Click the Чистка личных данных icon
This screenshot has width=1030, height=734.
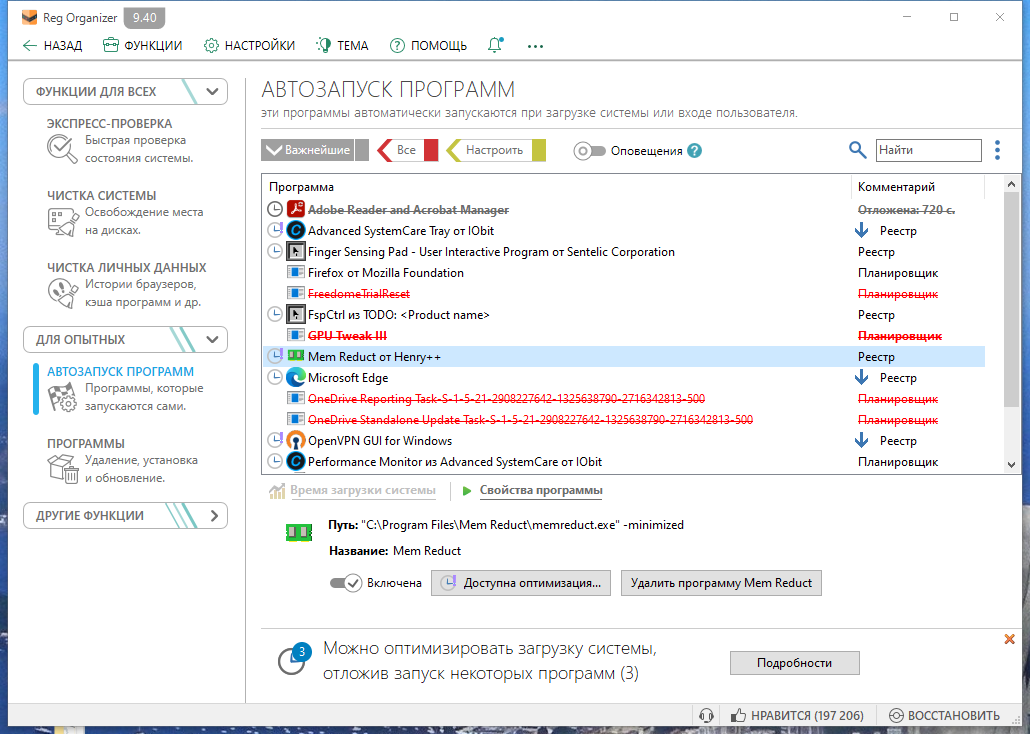tap(62, 293)
